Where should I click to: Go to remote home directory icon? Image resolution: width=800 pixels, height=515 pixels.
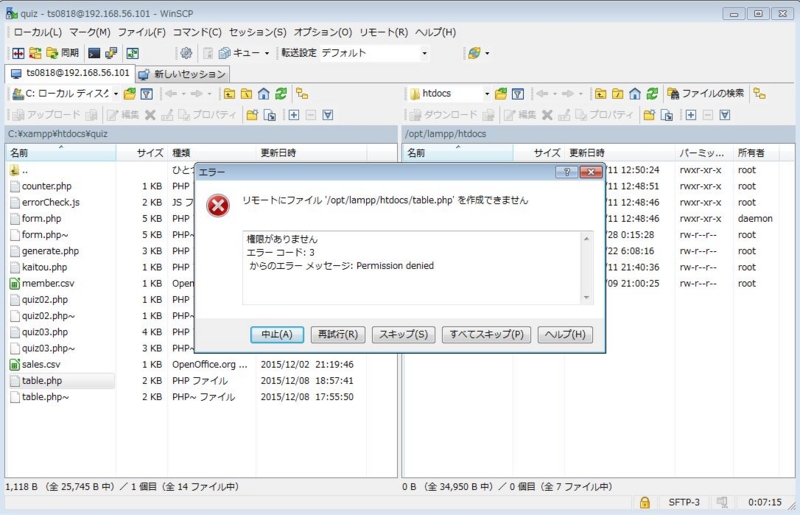635,94
